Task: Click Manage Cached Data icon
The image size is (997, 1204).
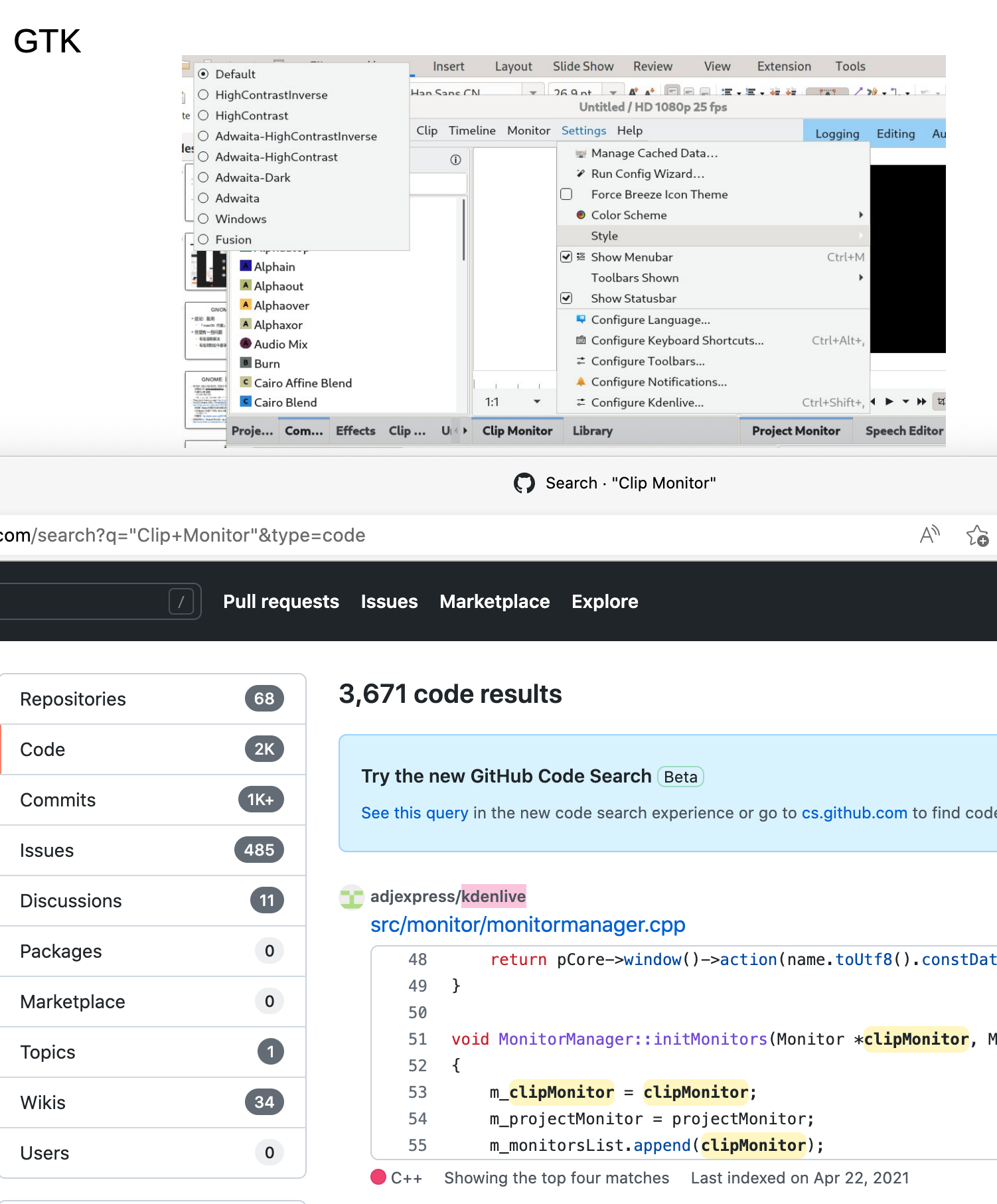Action: [581, 153]
